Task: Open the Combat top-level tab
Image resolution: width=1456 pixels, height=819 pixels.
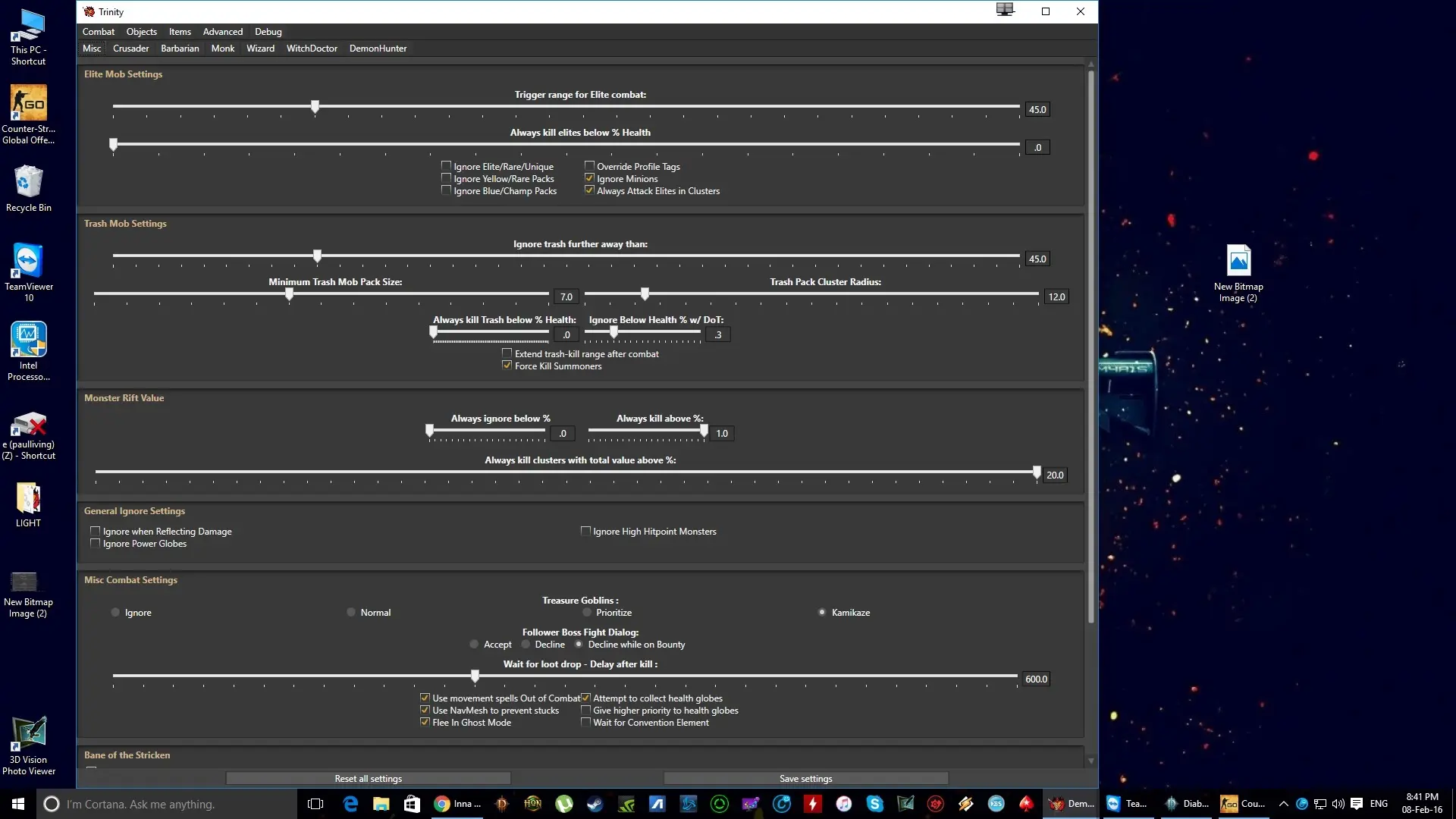Action: pyautogui.click(x=99, y=32)
